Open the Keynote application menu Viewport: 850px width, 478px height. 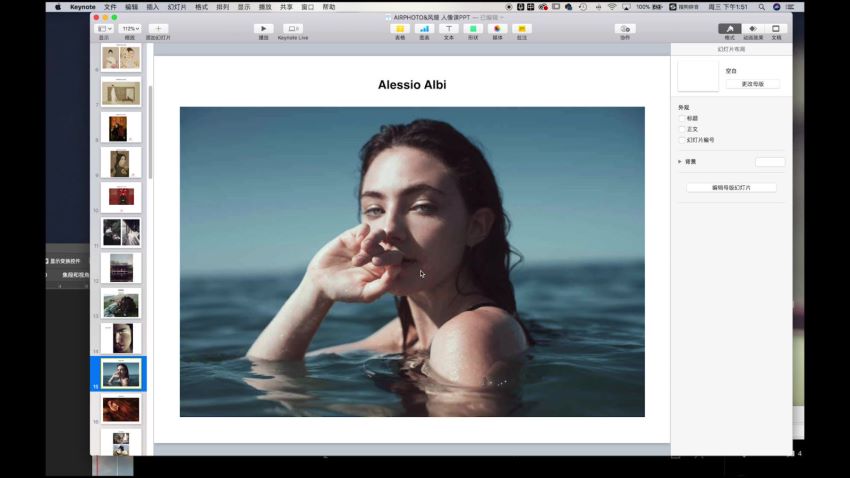tap(83, 7)
